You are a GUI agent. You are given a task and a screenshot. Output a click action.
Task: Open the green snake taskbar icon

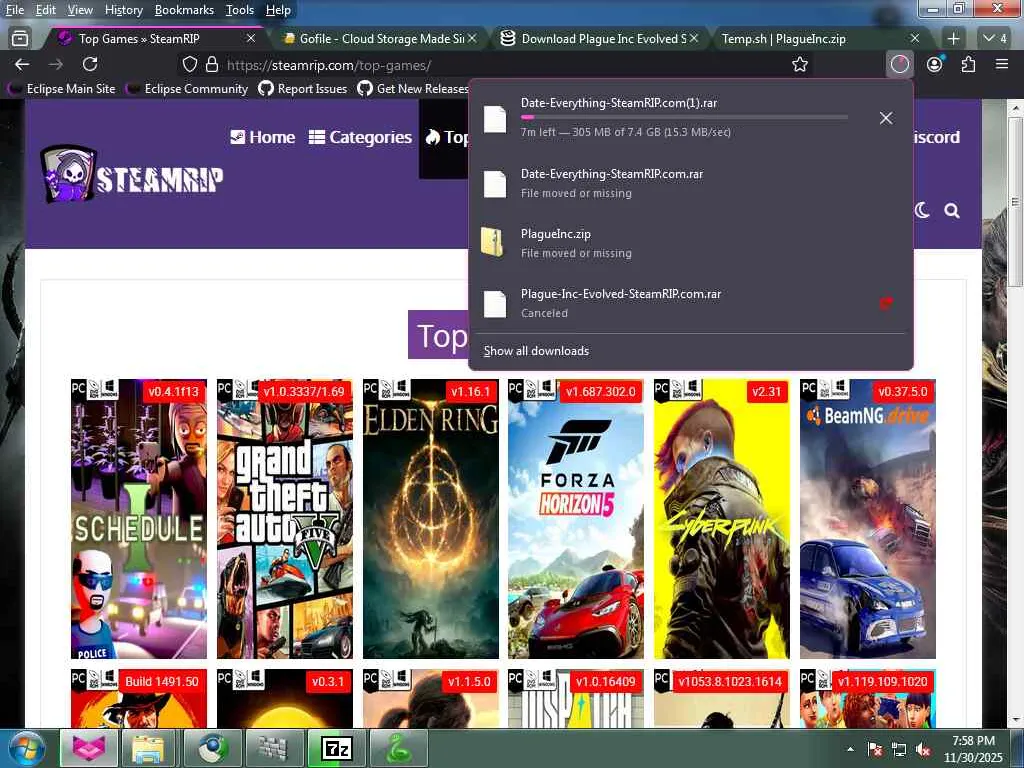[398, 748]
